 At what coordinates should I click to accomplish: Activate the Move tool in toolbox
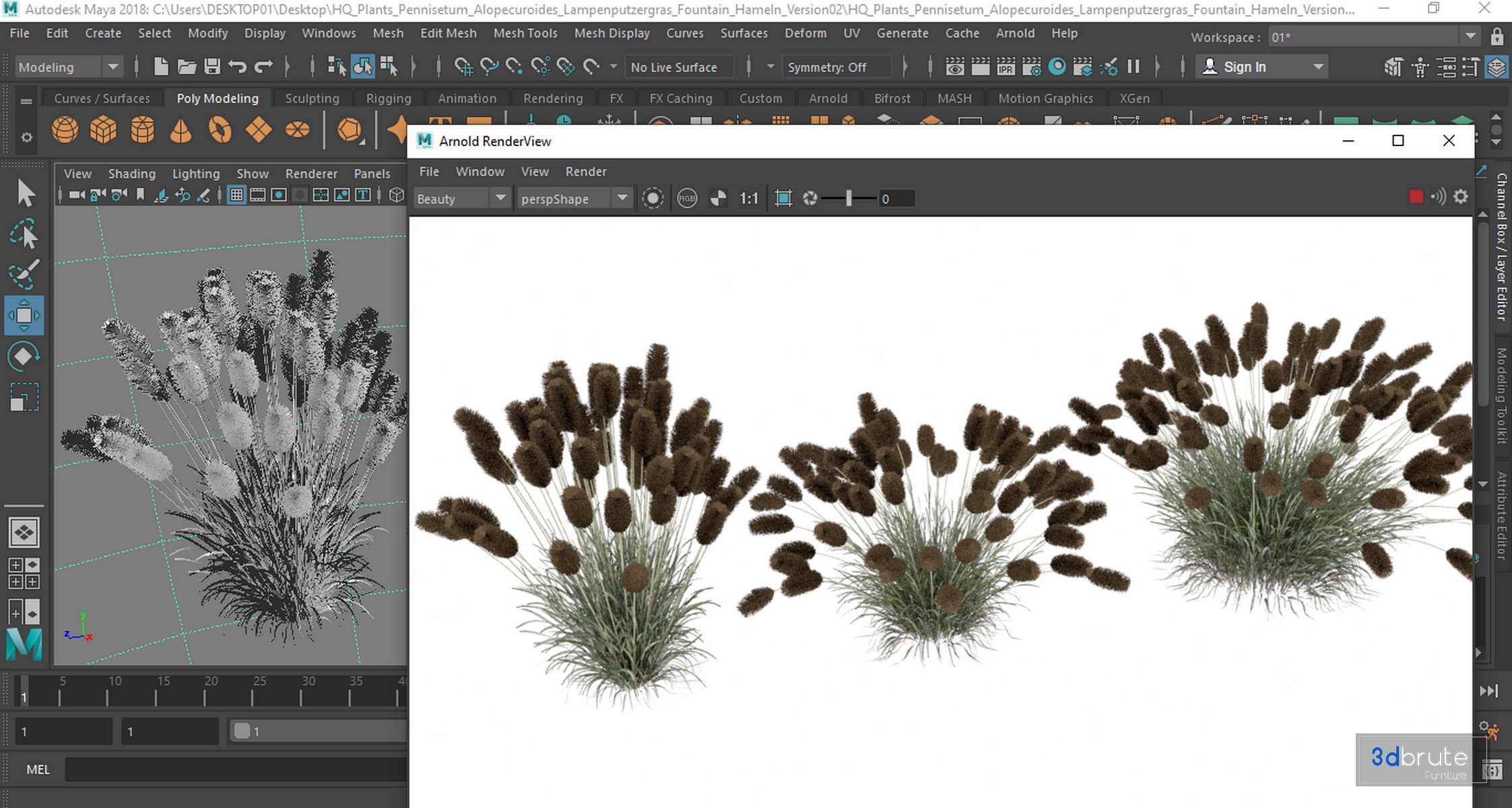point(24,315)
